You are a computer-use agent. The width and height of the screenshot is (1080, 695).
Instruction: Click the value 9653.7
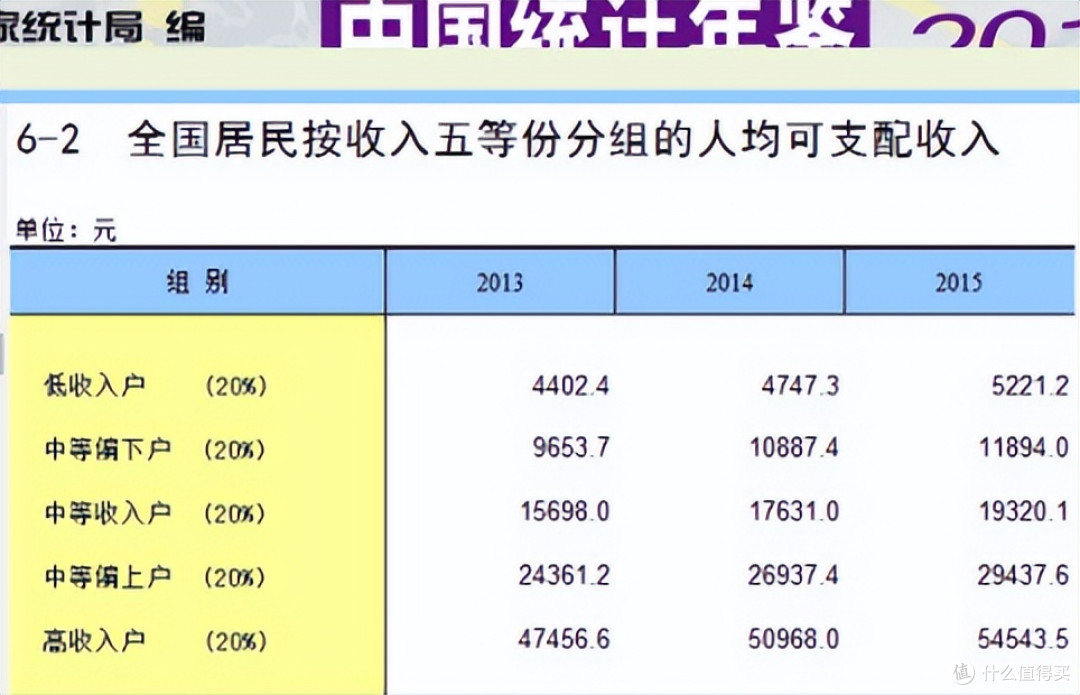pyautogui.click(x=571, y=448)
